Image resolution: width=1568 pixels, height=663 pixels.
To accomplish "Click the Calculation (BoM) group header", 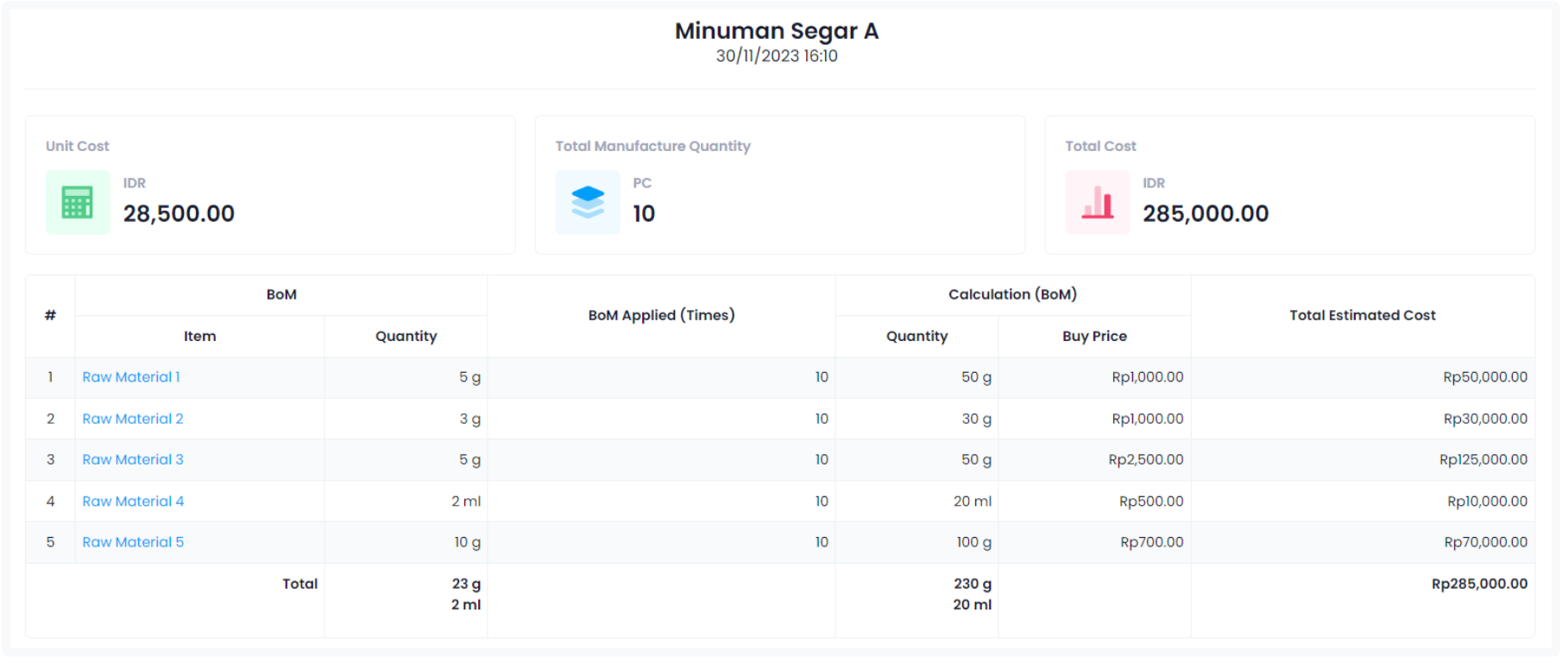I will coord(1012,294).
